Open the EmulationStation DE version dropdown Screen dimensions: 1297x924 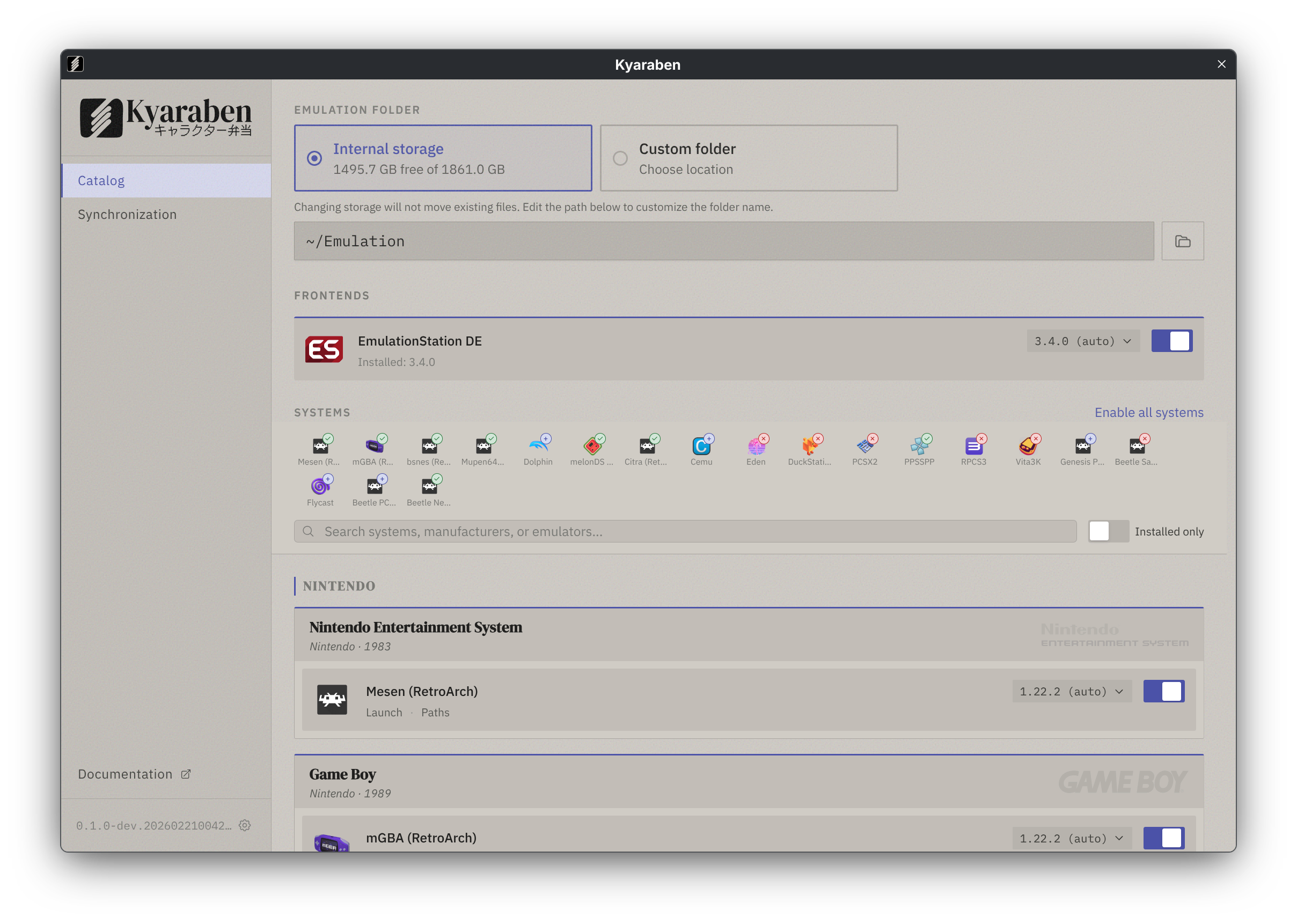point(1082,341)
